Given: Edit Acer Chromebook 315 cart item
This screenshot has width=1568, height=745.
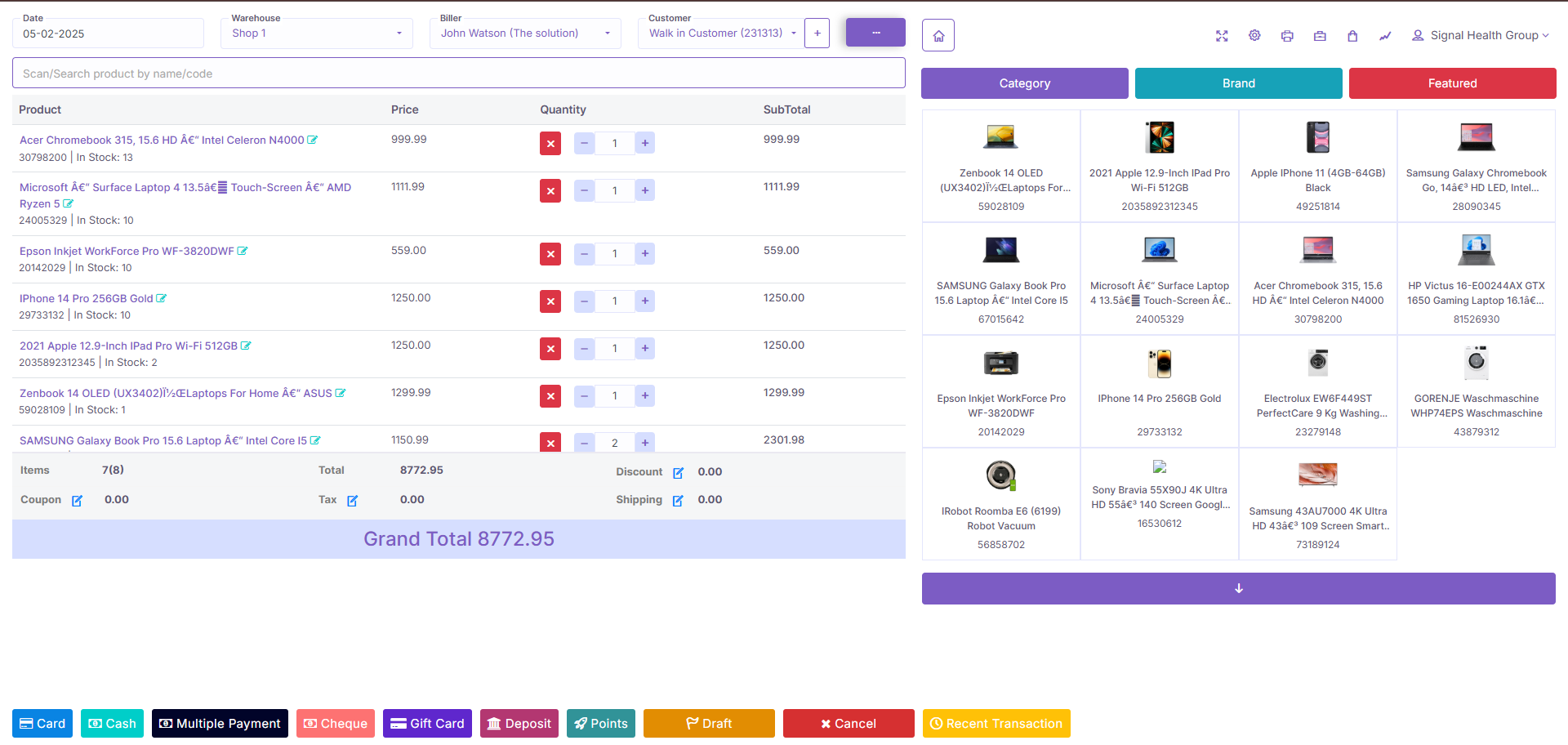Looking at the screenshot, I should point(312,140).
